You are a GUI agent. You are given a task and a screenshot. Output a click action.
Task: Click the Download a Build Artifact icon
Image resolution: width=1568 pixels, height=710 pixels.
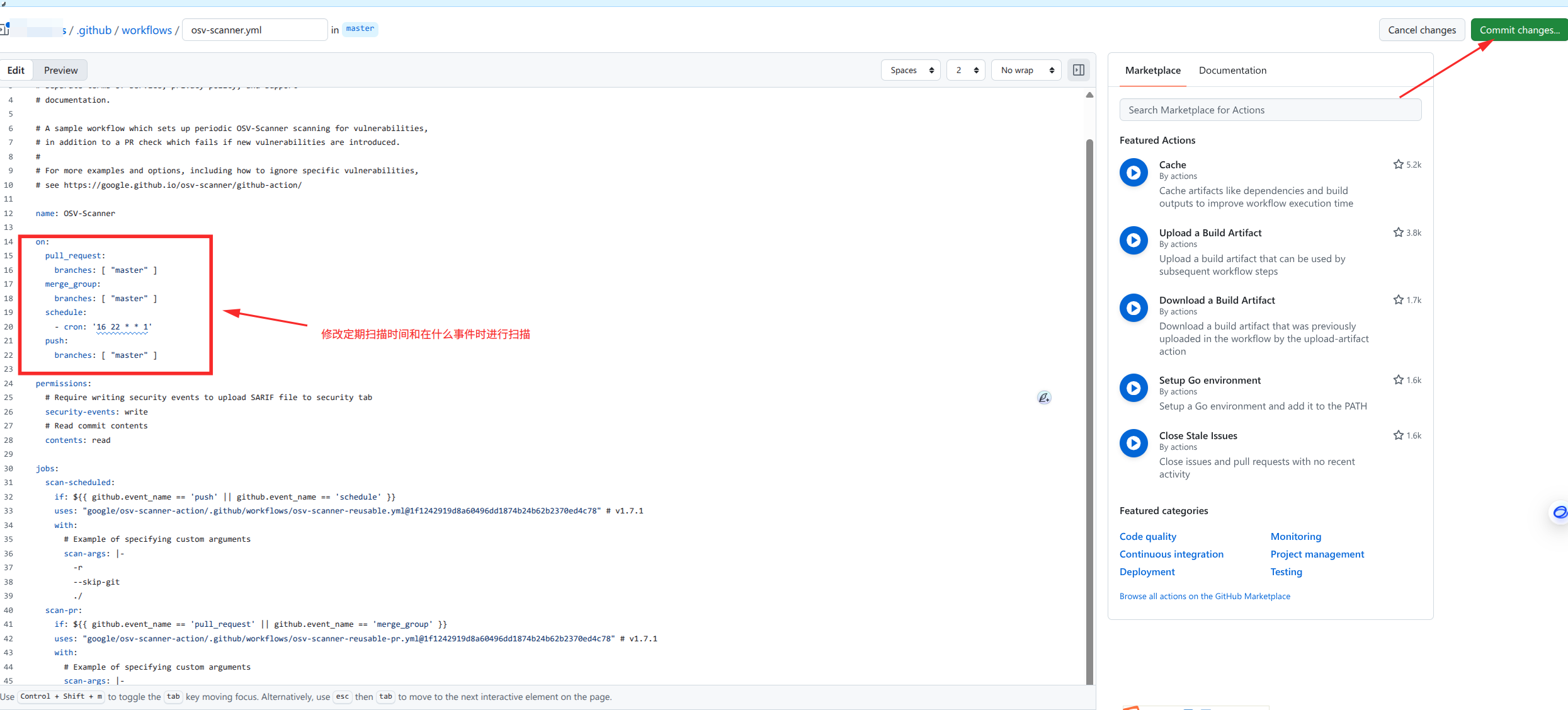(x=1133, y=308)
